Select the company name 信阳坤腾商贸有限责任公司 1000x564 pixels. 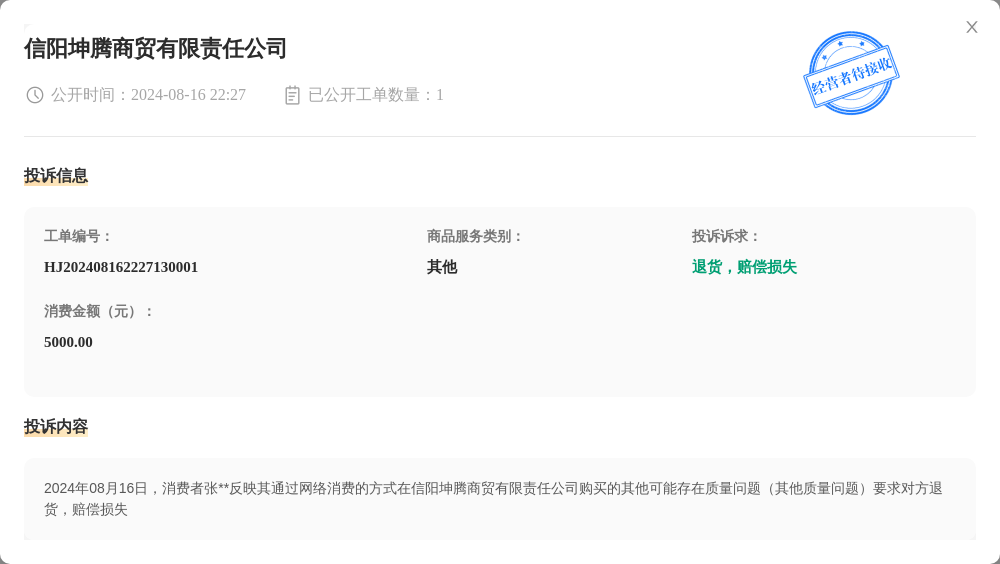[156, 48]
